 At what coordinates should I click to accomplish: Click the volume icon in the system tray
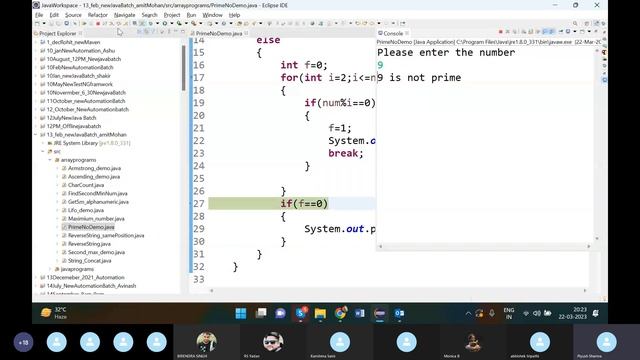pos(537,313)
